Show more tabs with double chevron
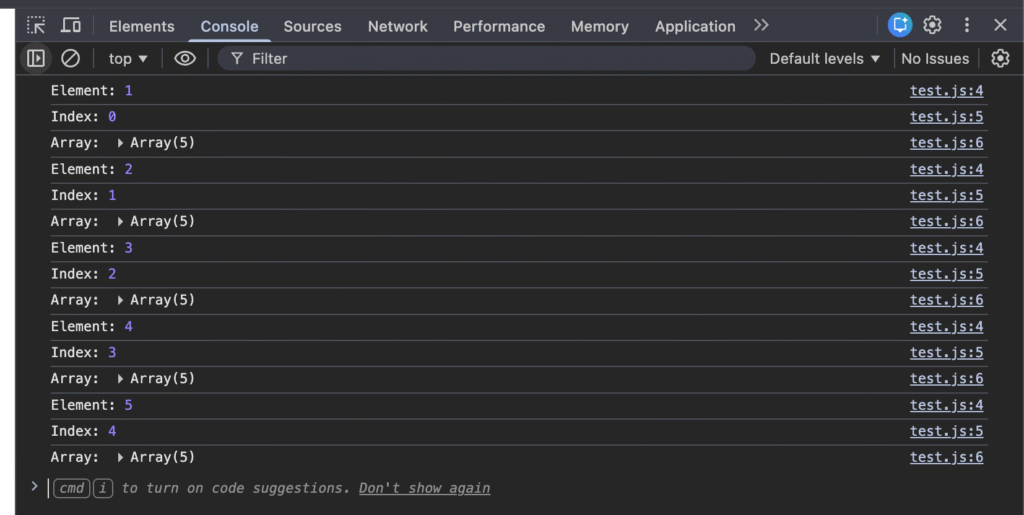Viewport: 1024px width, 515px height. pos(761,26)
